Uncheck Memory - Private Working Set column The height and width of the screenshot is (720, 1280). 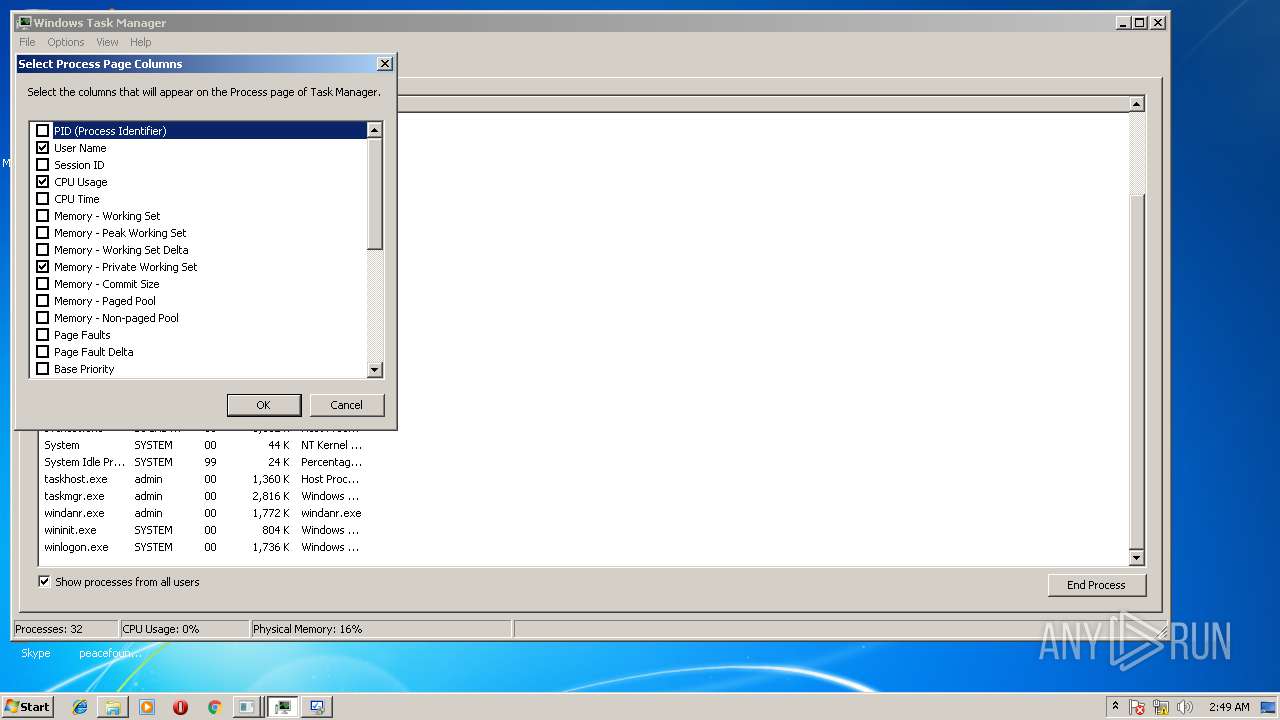(43, 267)
